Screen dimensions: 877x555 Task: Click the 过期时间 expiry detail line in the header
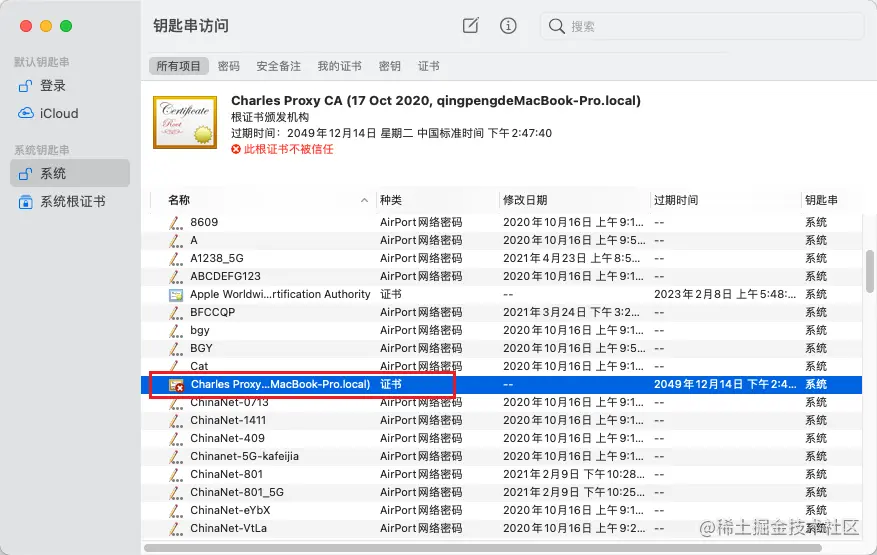point(392,133)
